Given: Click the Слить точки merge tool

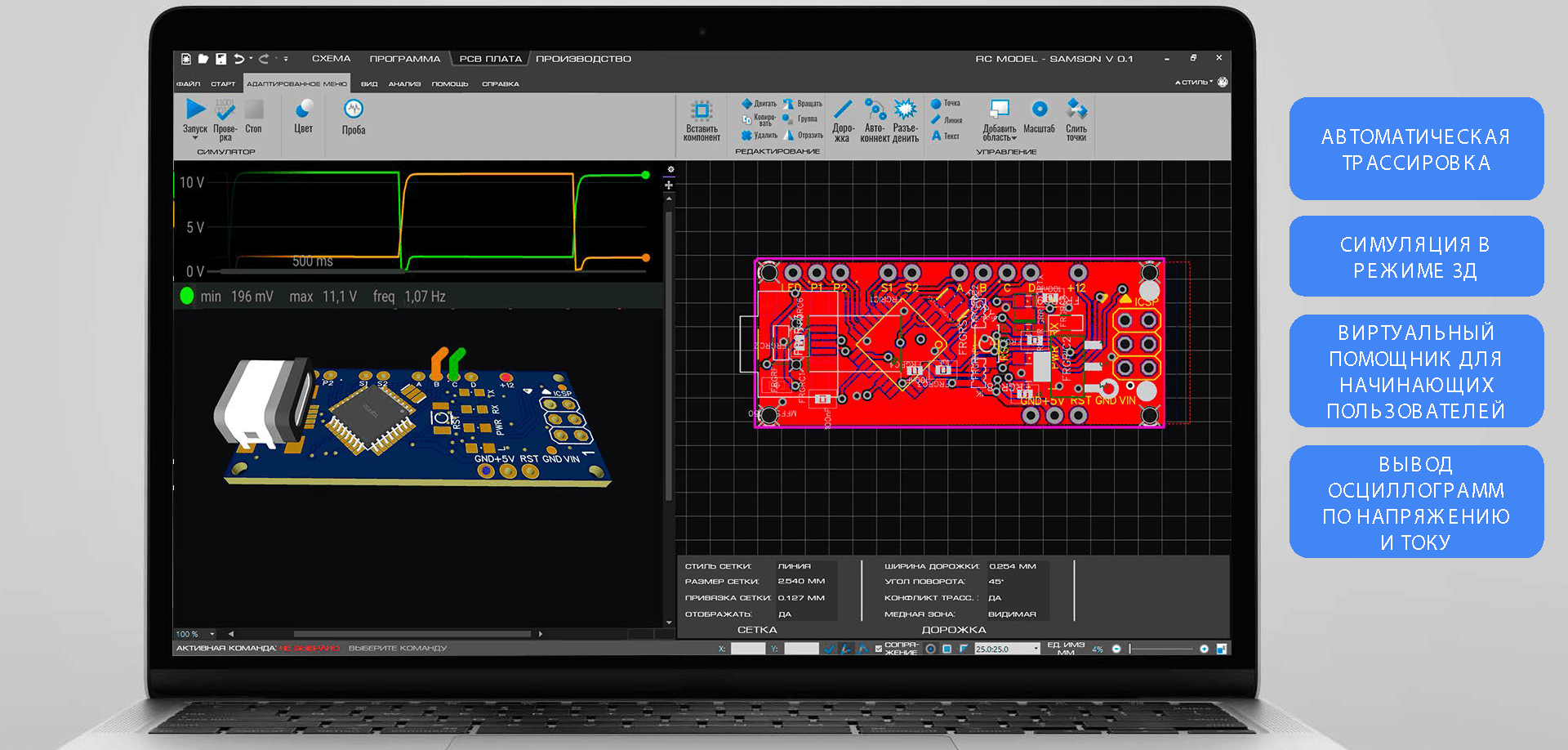Looking at the screenshot, I should click(1076, 120).
